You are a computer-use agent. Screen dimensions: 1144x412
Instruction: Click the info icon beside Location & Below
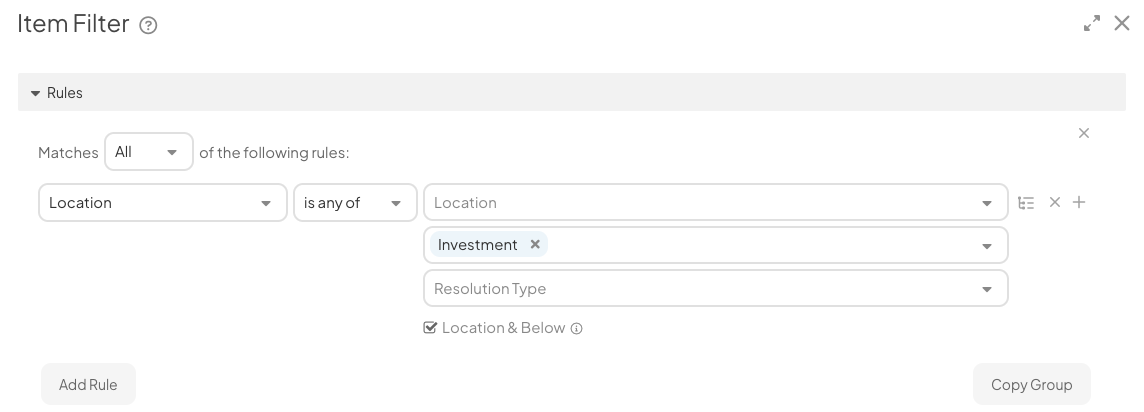click(x=576, y=328)
